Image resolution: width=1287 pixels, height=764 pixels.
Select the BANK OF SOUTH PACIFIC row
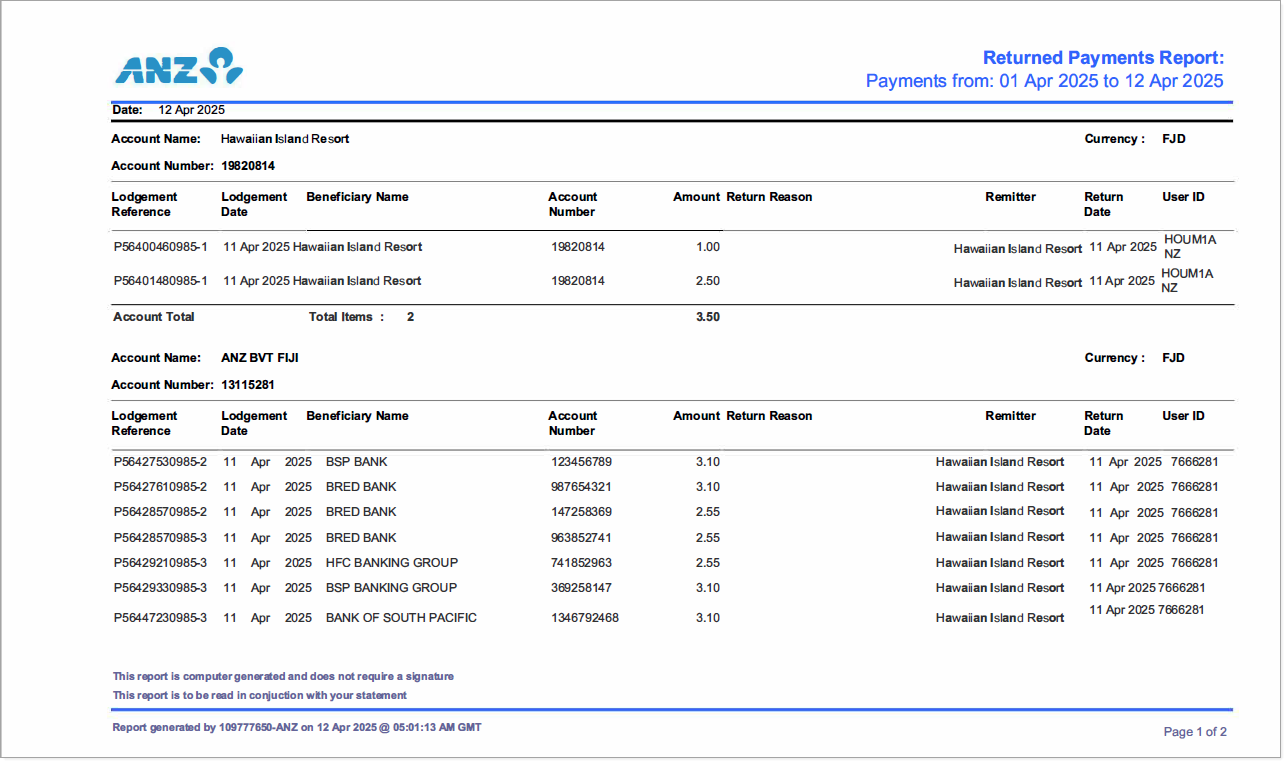tap(400, 617)
